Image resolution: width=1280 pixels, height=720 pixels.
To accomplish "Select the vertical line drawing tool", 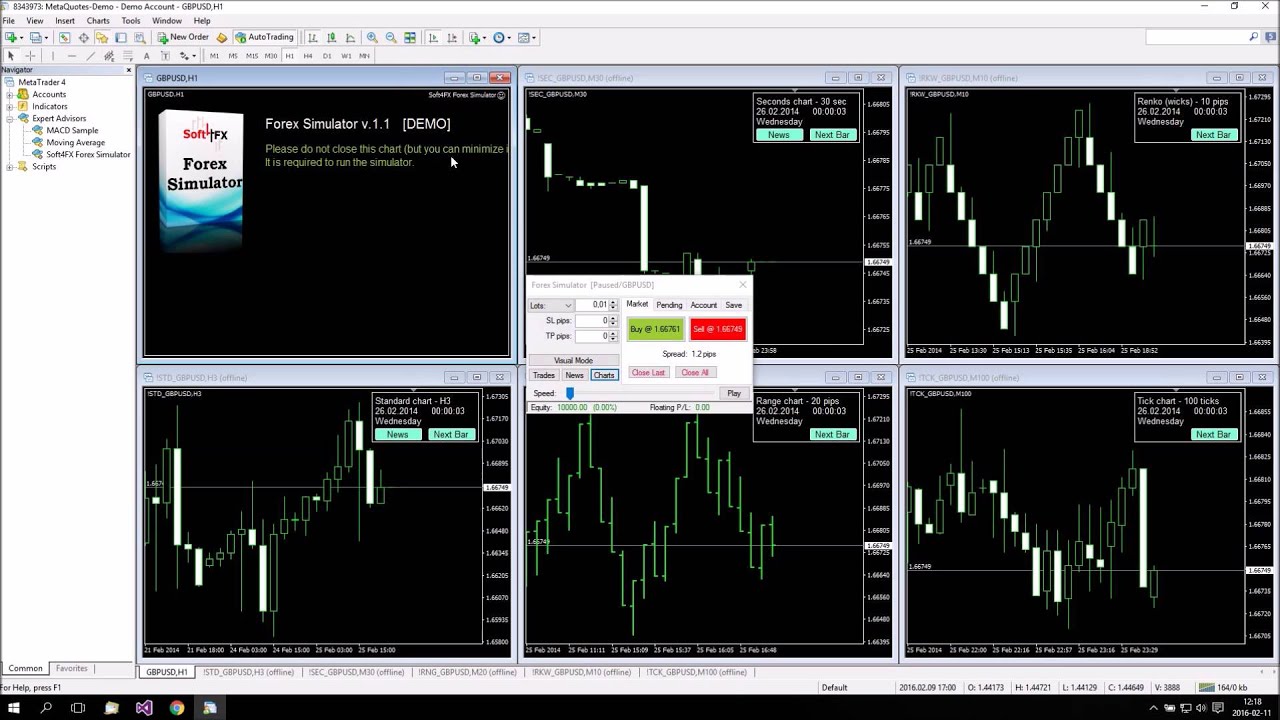I will pos(53,56).
